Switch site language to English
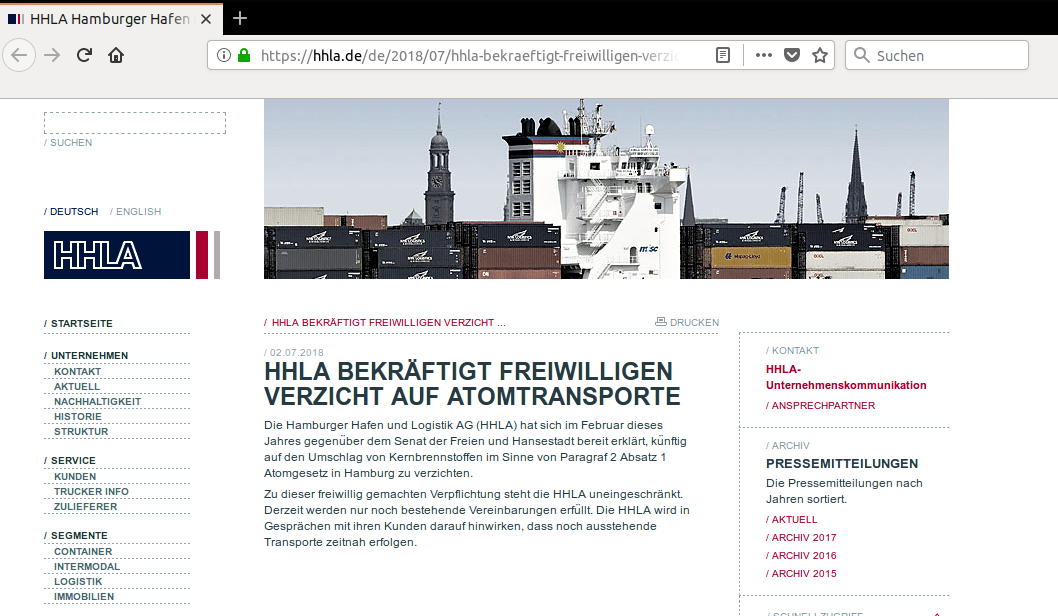 coord(138,212)
